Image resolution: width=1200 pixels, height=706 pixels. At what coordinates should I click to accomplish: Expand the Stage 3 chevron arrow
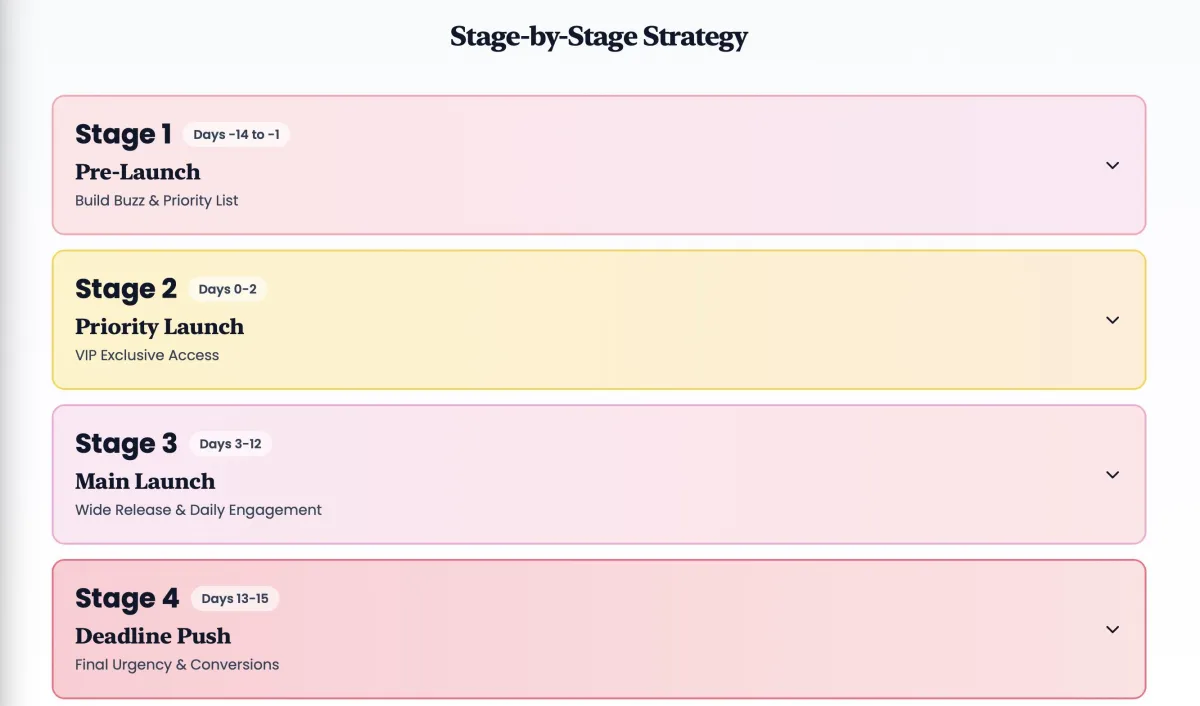pos(1112,475)
